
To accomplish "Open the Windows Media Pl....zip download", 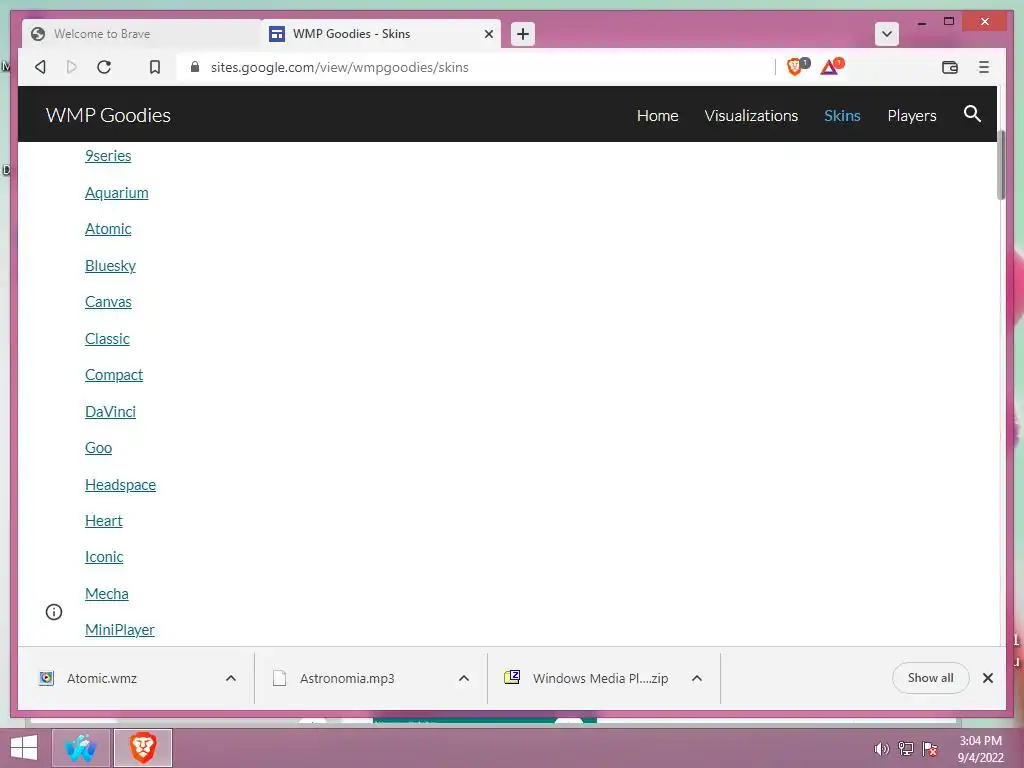I will (x=600, y=679).
